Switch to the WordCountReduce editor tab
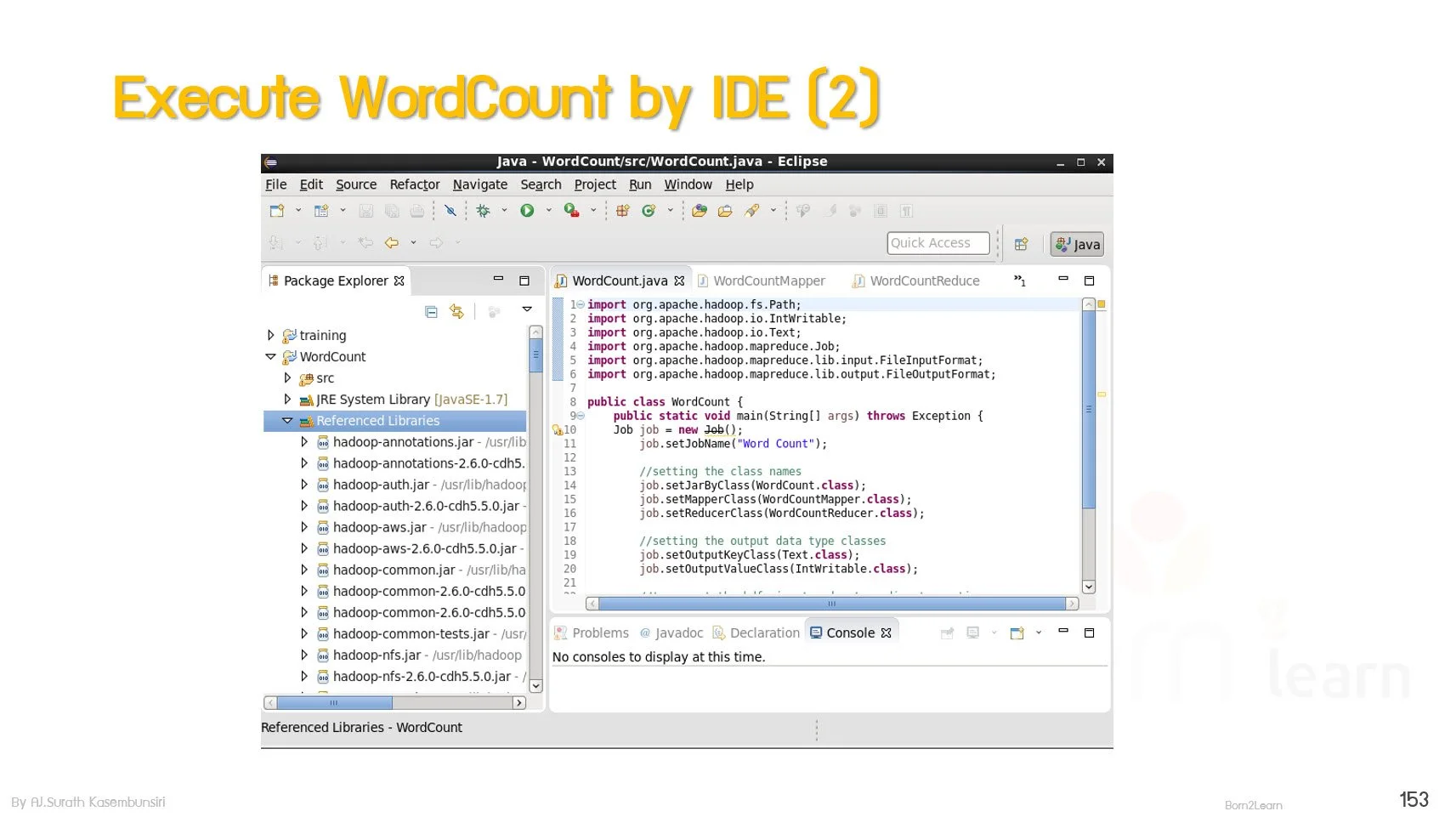1456x817 pixels. [915, 281]
